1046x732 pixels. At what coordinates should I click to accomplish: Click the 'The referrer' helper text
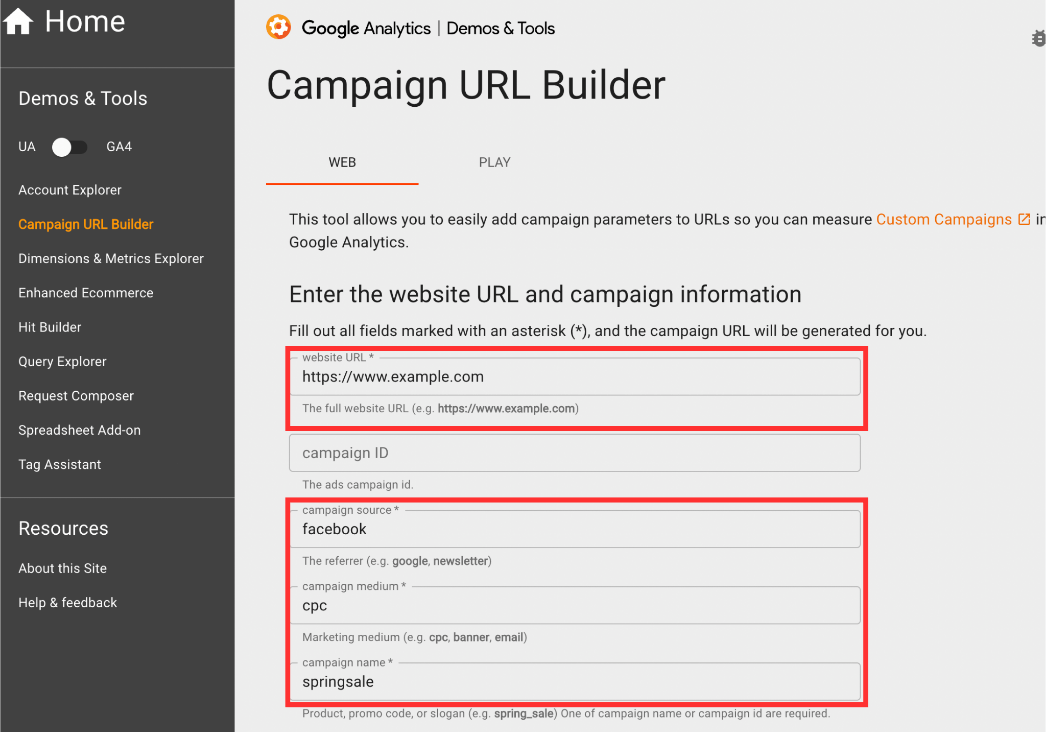tap(397, 561)
